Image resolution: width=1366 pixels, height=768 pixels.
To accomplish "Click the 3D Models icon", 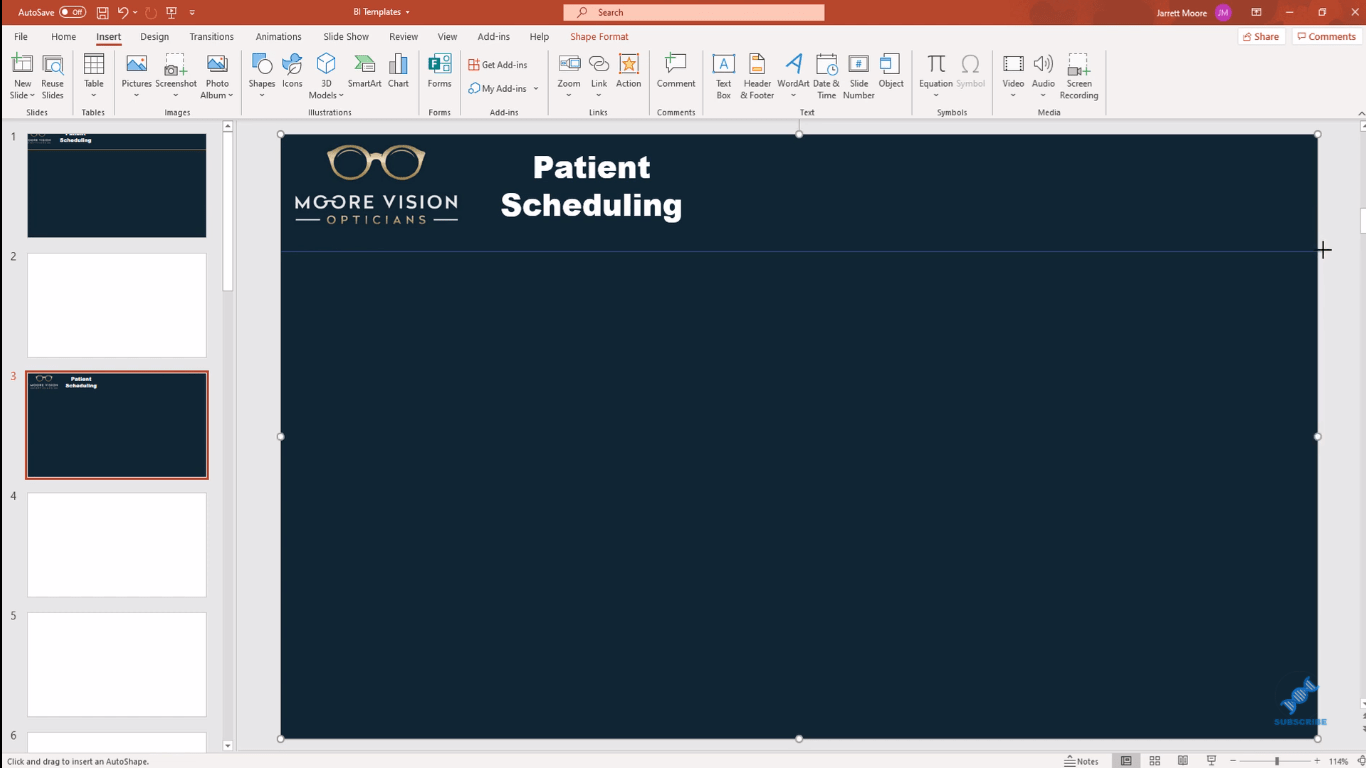I will click(326, 65).
